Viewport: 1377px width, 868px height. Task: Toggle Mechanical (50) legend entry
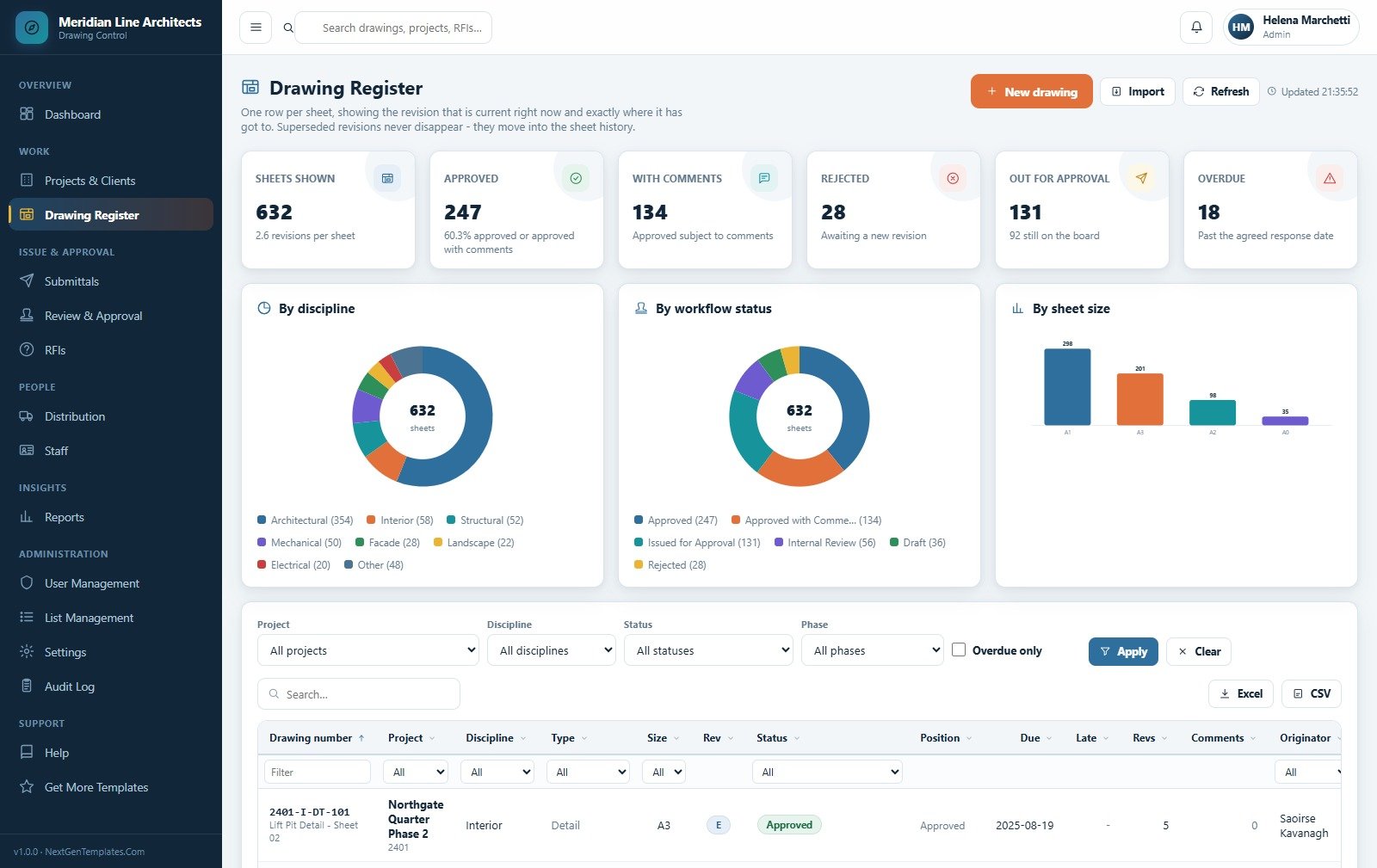pyautogui.click(x=299, y=543)
